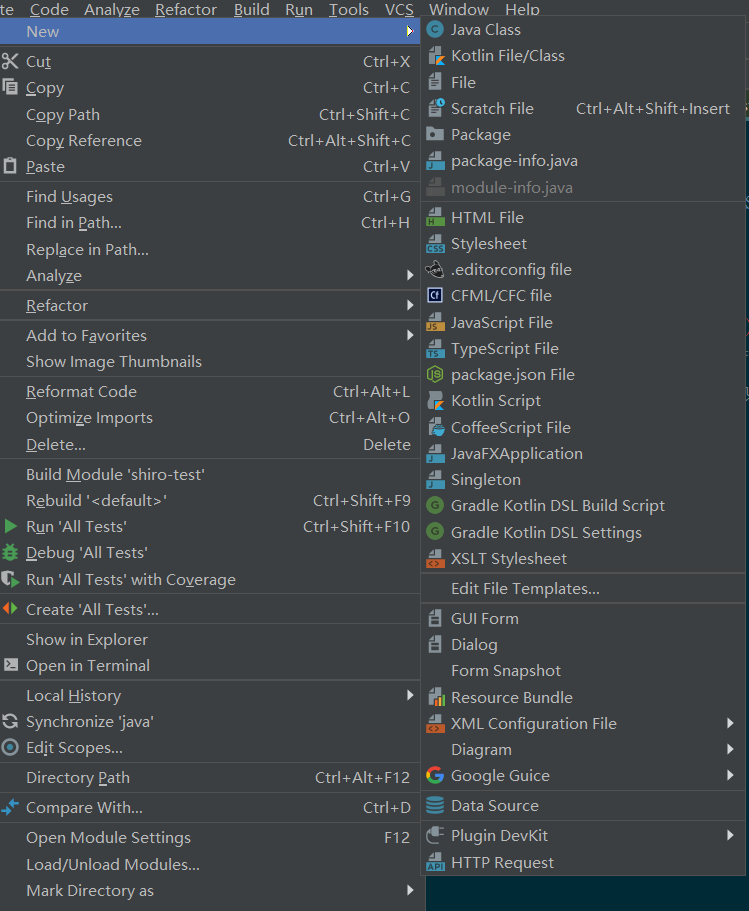This screenshot has width=749, height=911.
Task: Click the package.json File icon
Action: point(435,375)
